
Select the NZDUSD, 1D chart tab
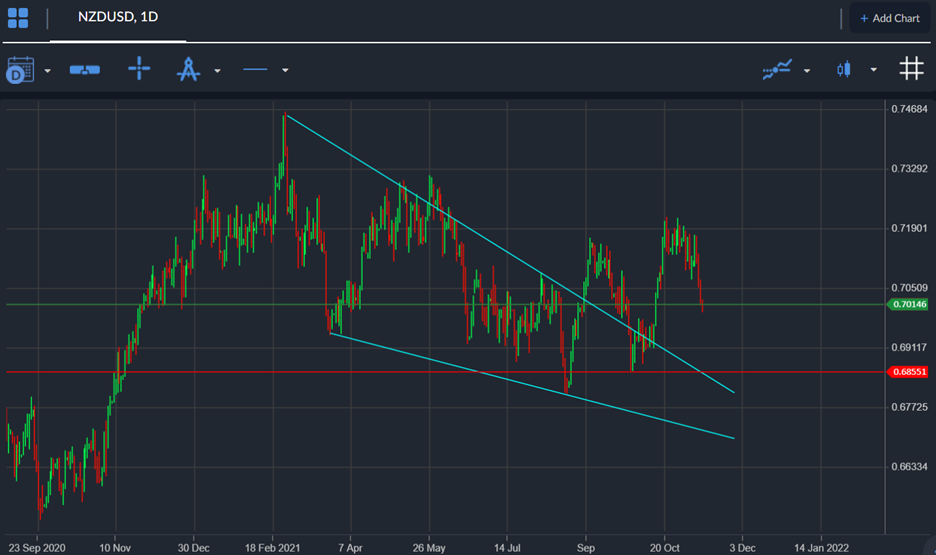pos(117,18)
